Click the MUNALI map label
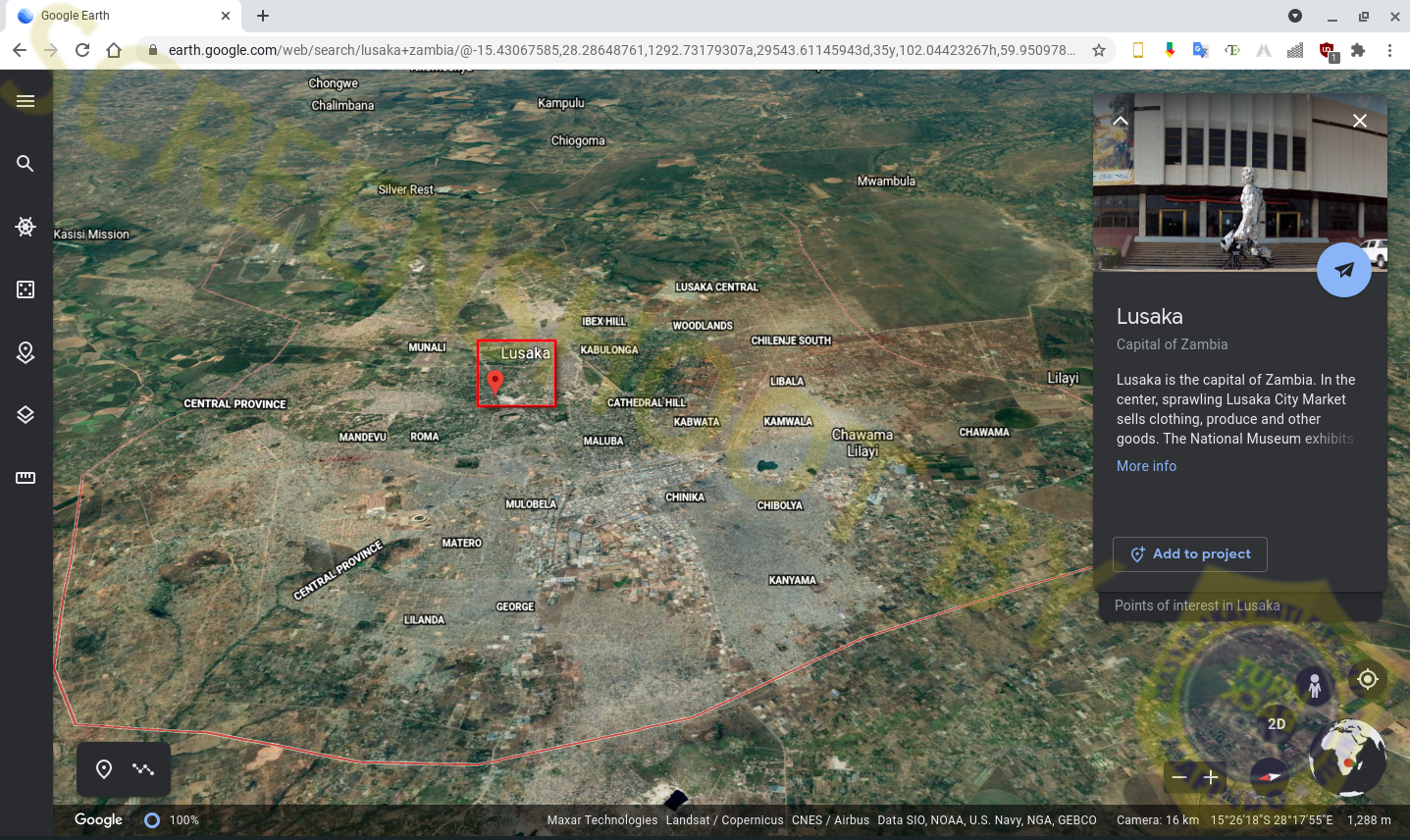Viewport: 1410px width, 840px height. 427,347
